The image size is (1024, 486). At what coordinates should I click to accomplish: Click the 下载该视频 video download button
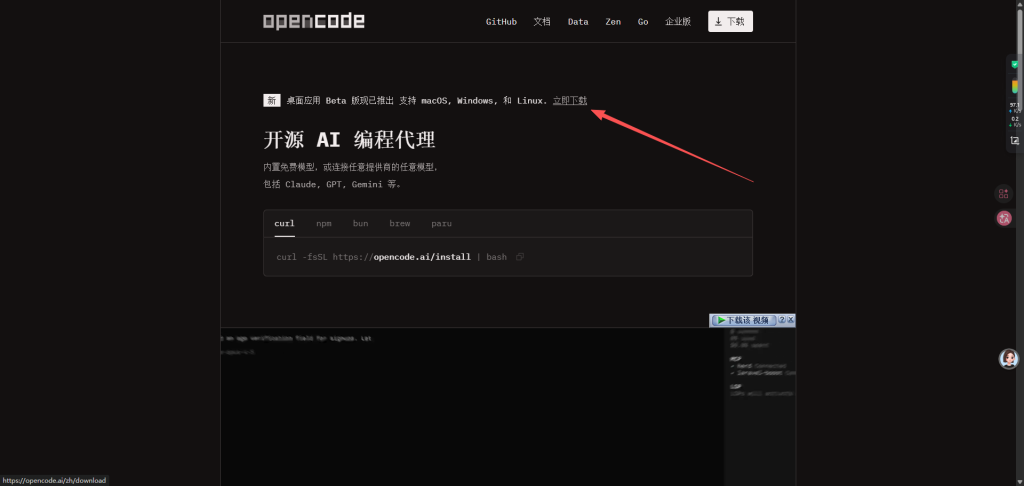pos(743,320)
